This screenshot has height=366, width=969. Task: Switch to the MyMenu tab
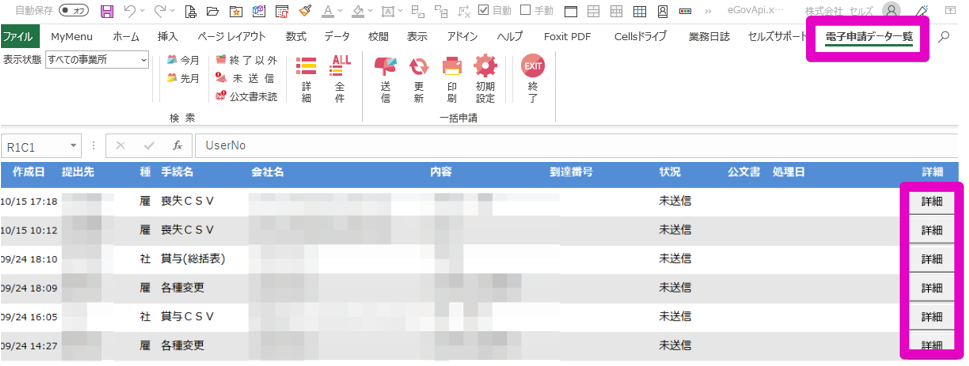click(72, 36)
